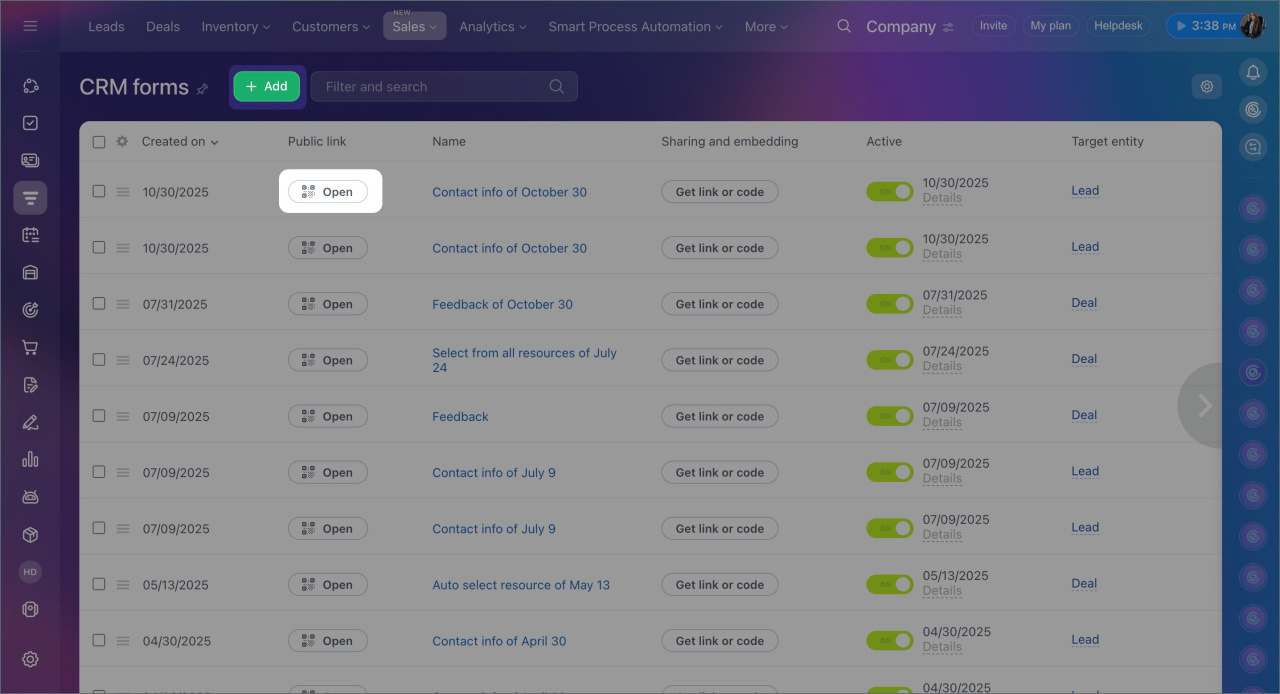Screen dimensions: 1280x694
Task: Open the shopping cart icon in sidebar
Action: click(x=30, y=348)
